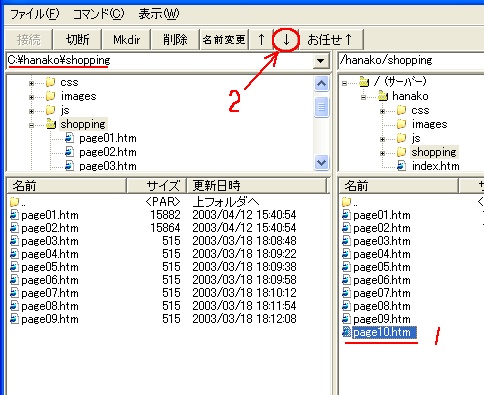Click the download down-arrow button
This screenshot has height=395, width=484.
pos(286,40)
